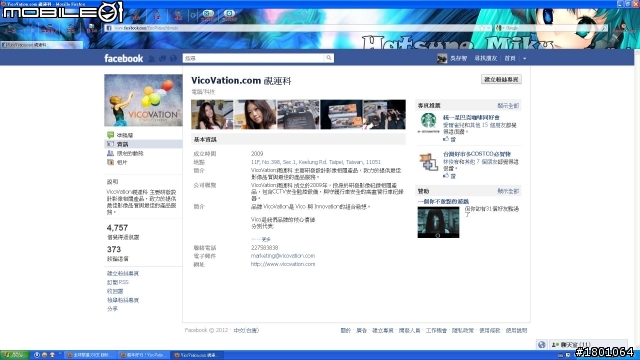
Task: Open the user profile picture in header
Action: click(442, 58)
